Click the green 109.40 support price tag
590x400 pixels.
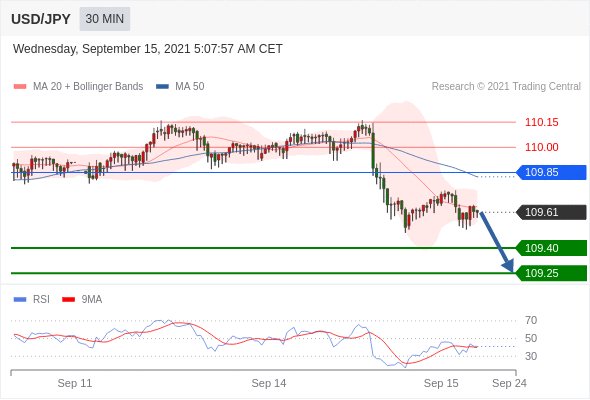coord(551,248)
